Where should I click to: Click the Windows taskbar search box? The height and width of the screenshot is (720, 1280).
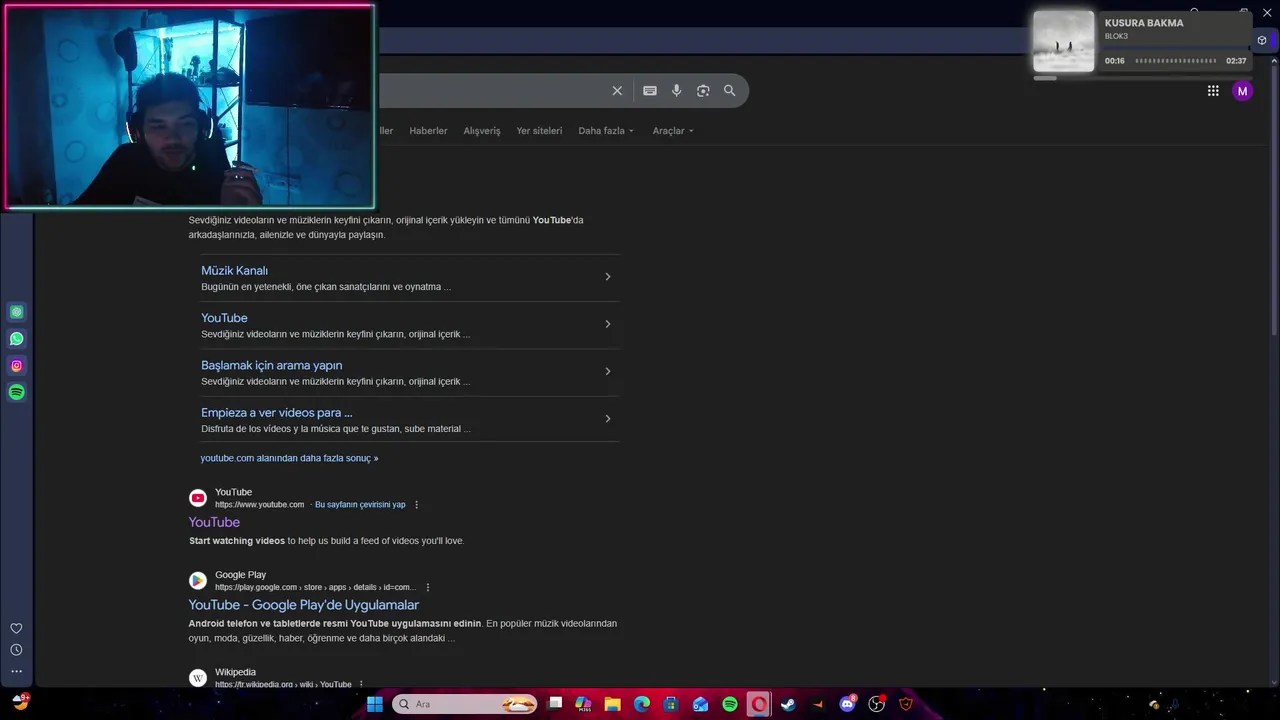pos(465,704)
